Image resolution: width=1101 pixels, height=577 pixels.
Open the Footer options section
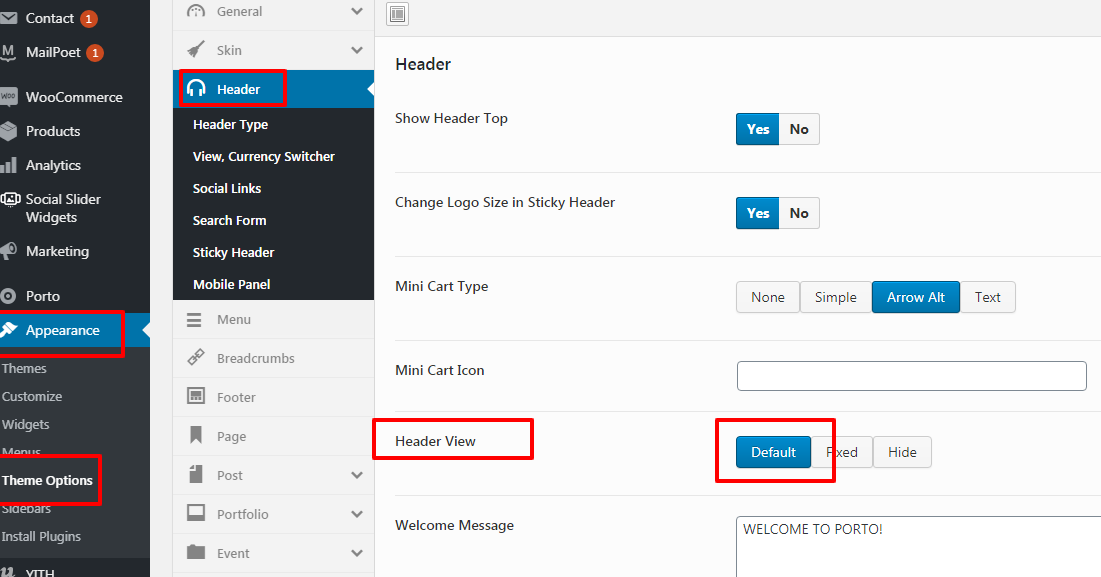273,397
